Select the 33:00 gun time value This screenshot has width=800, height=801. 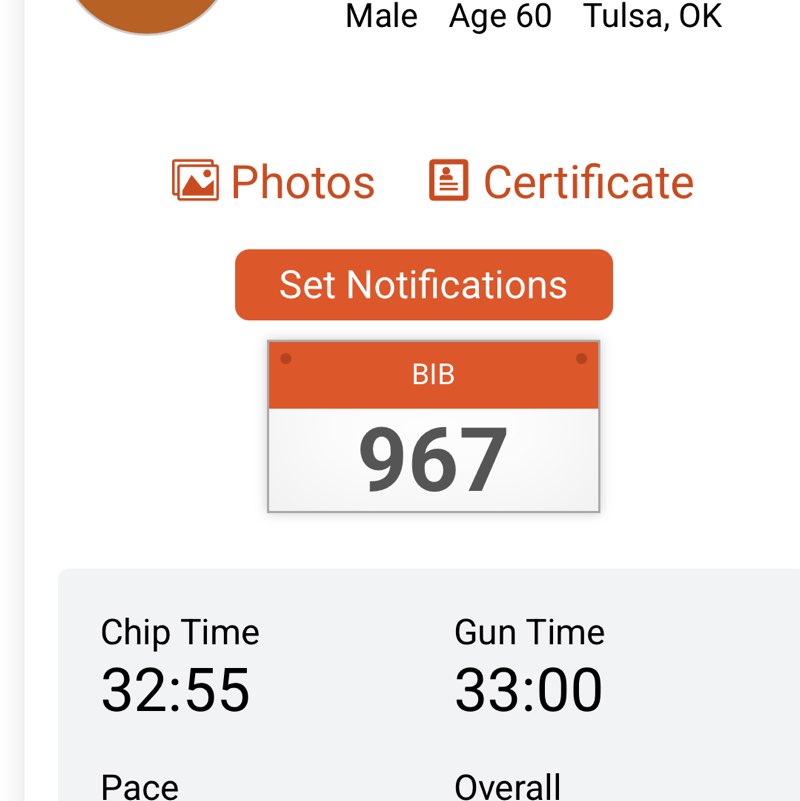click(528, 690)
